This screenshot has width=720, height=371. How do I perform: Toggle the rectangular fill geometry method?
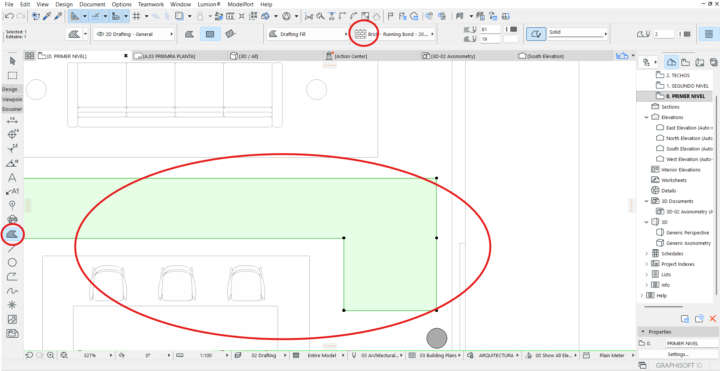(210, 34)
